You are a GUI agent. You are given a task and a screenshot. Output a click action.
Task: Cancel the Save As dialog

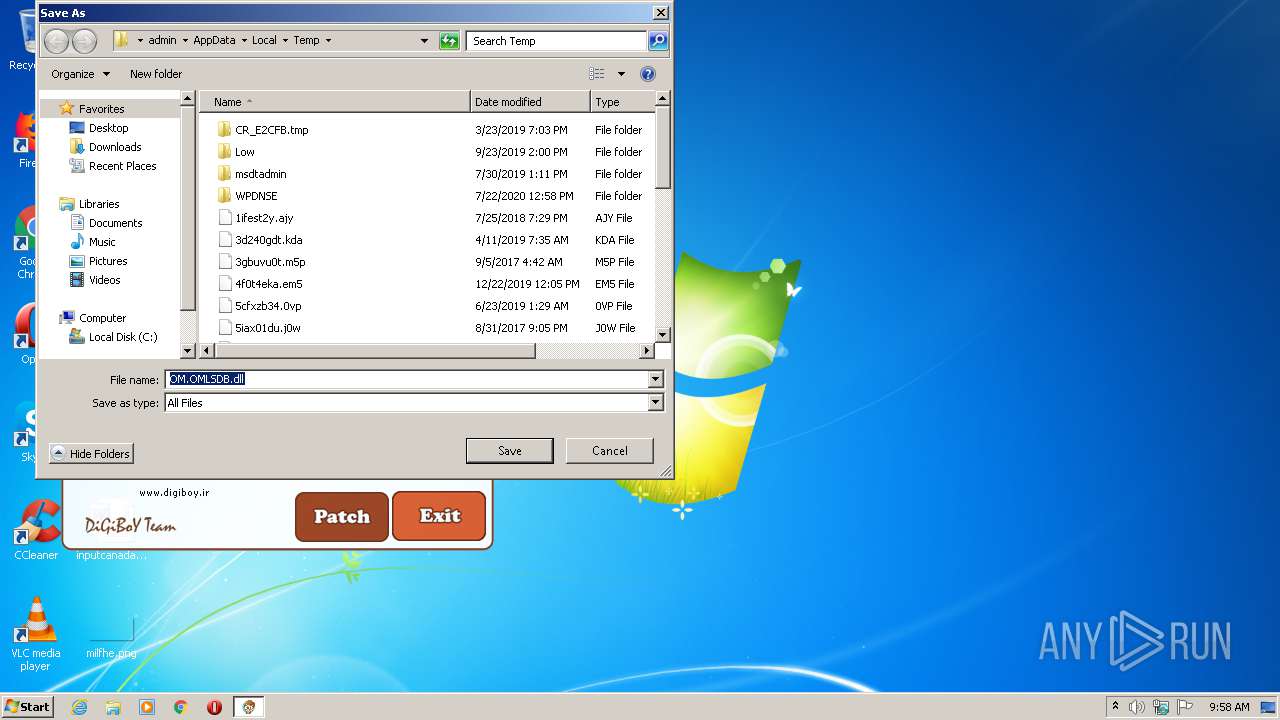tap(610, 451)
